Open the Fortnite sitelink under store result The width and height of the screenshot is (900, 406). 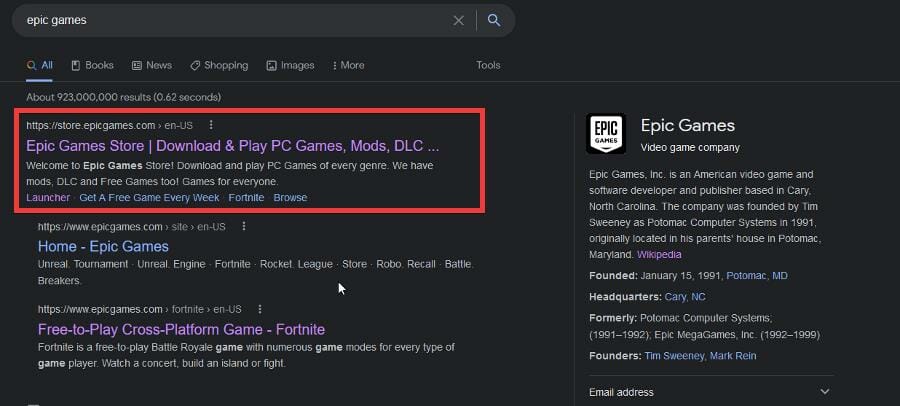246,198
